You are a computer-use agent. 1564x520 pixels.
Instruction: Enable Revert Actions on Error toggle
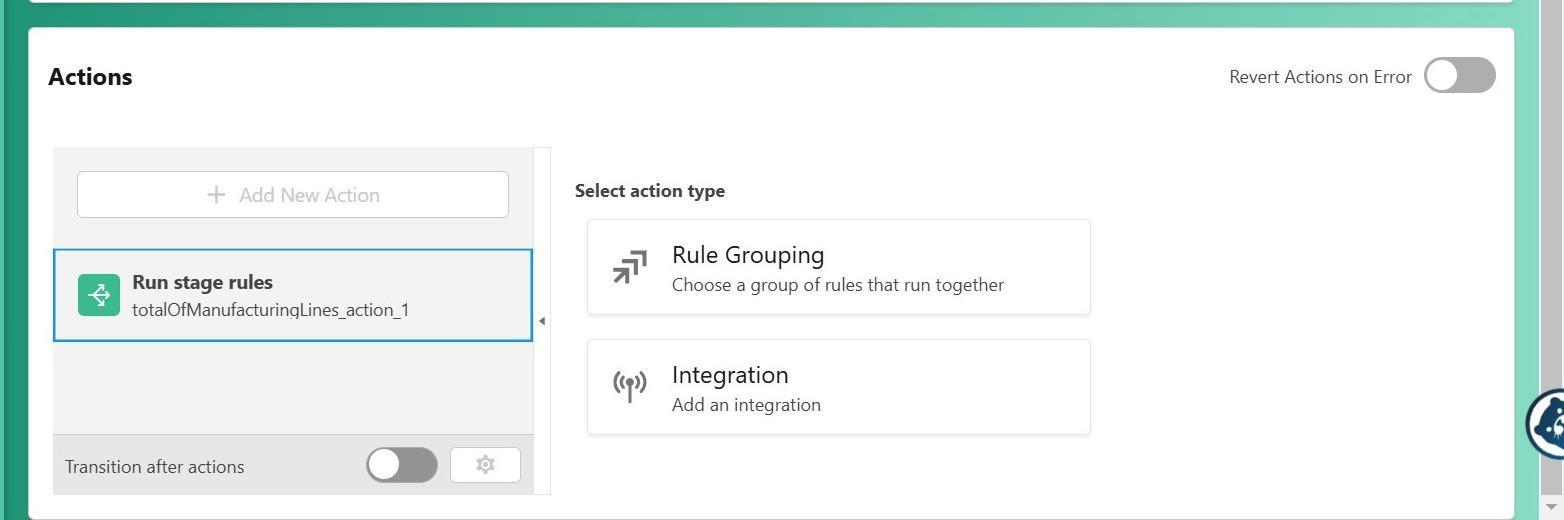[x=1459, y=75]
